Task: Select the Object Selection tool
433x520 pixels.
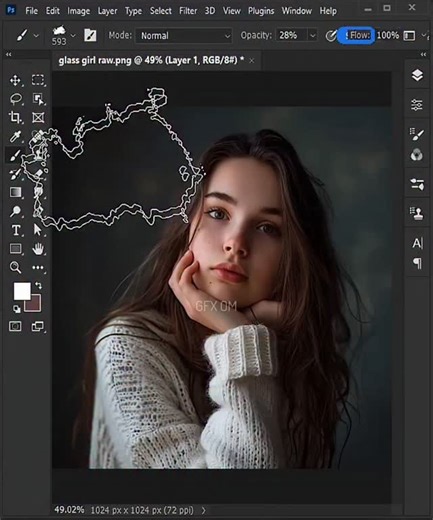Action: click(x=38, y=99)
